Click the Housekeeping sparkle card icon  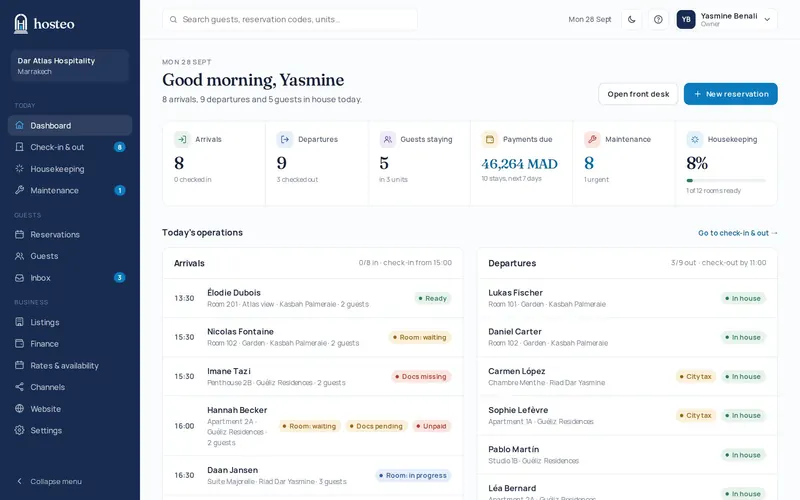[x=694, y=139]
